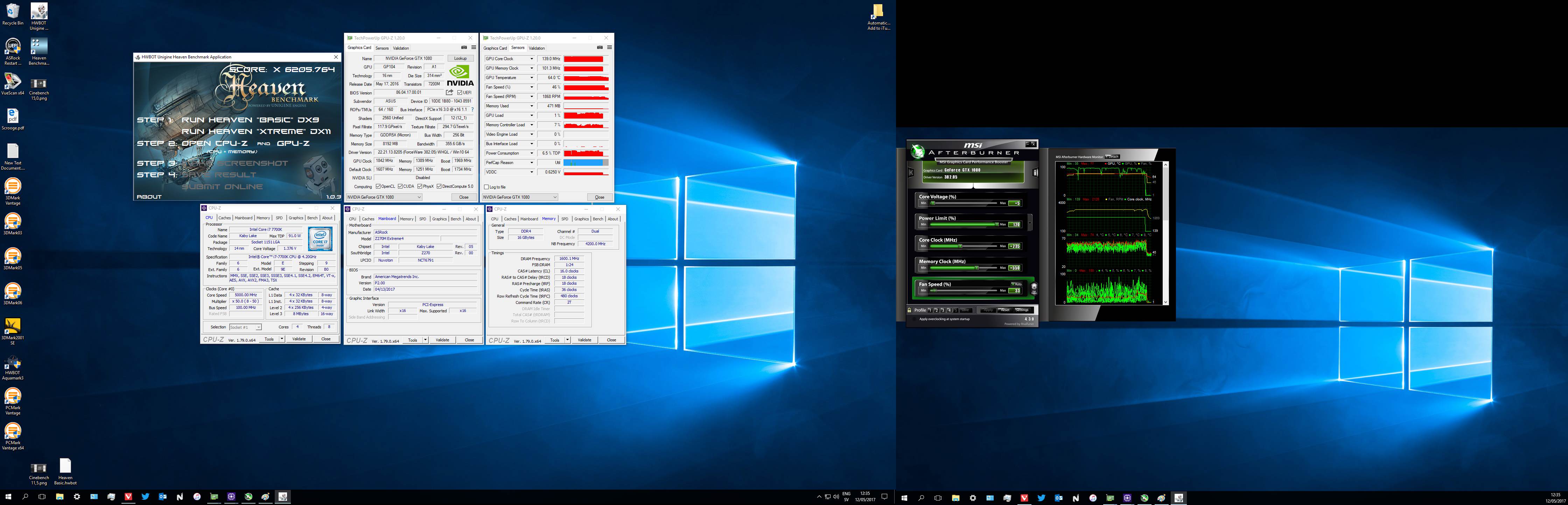Image resolution: width=1568 pixels, height=505 pixels.
Task: Open Vivaldi browser from left taskbar
Action: [x=128, y=497]
